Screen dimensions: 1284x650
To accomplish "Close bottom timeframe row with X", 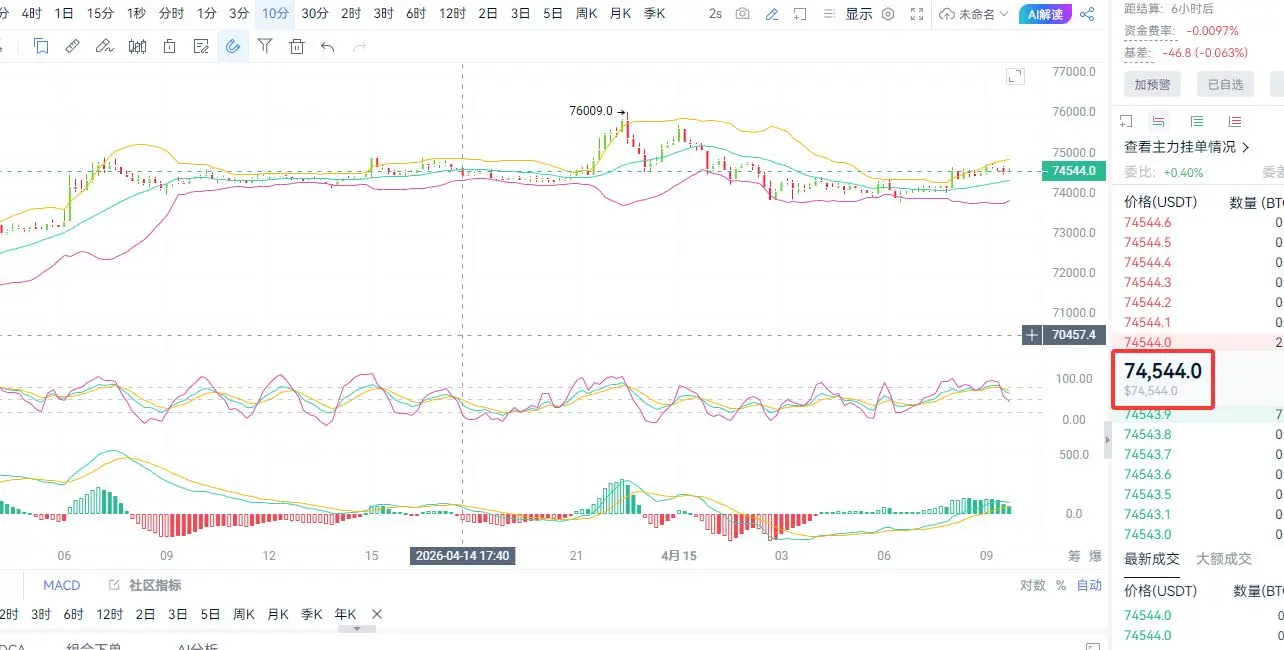I will coord(377,614).
